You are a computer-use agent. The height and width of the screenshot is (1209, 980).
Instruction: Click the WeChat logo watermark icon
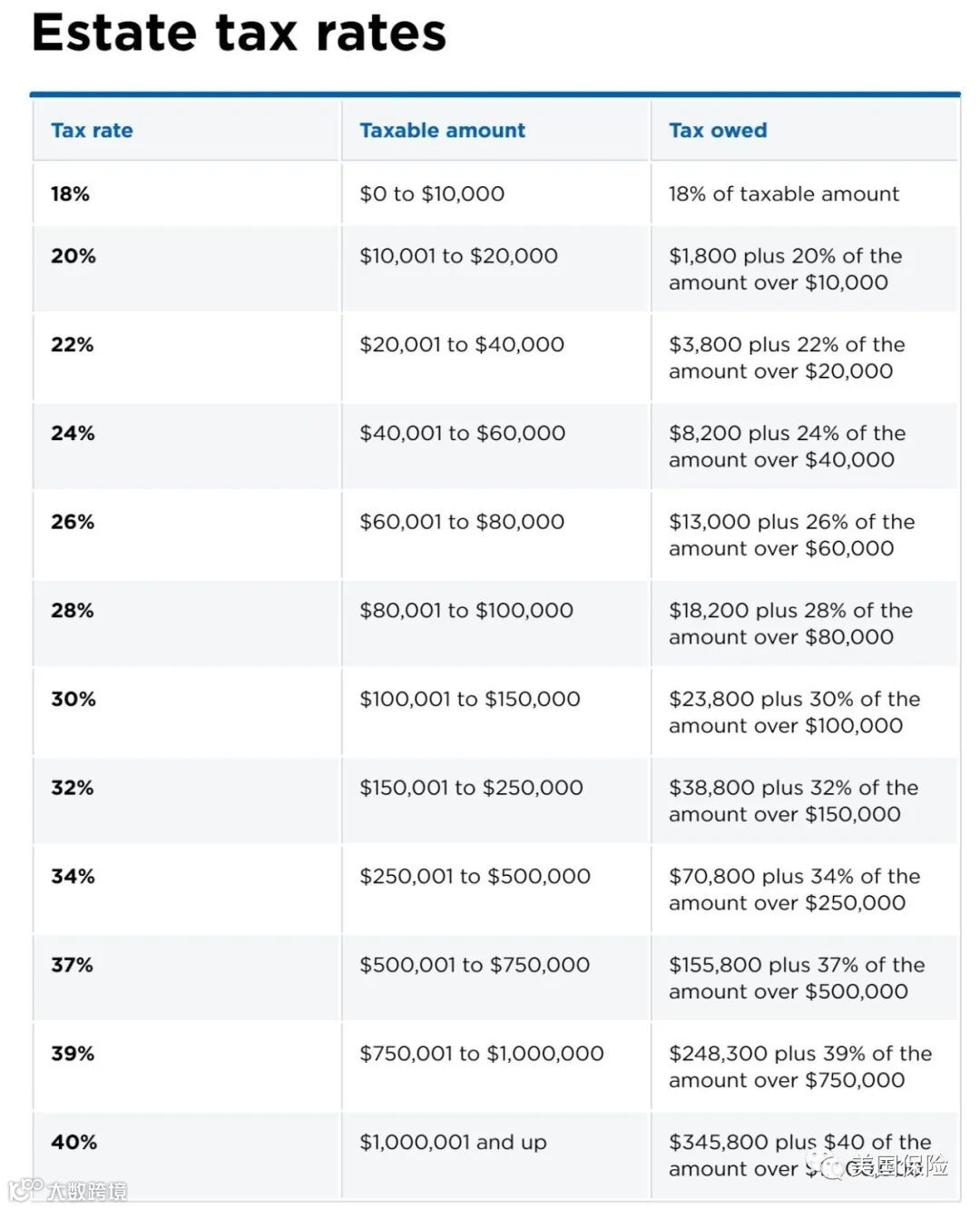click(828, 1165)
